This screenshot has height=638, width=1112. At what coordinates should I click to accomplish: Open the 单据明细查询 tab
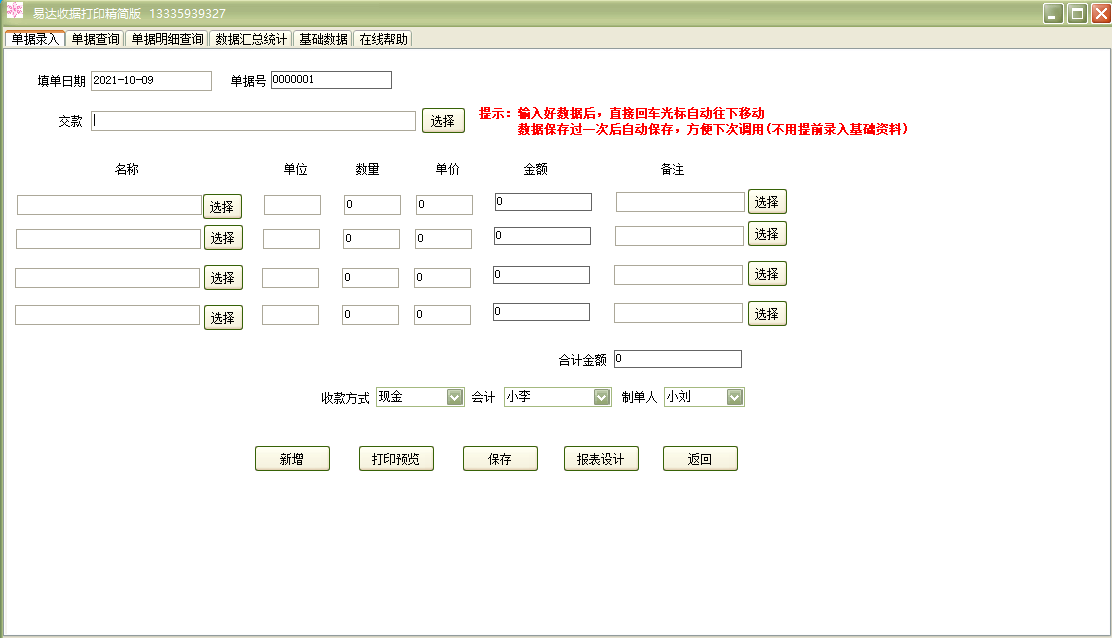tap(167, 39)
